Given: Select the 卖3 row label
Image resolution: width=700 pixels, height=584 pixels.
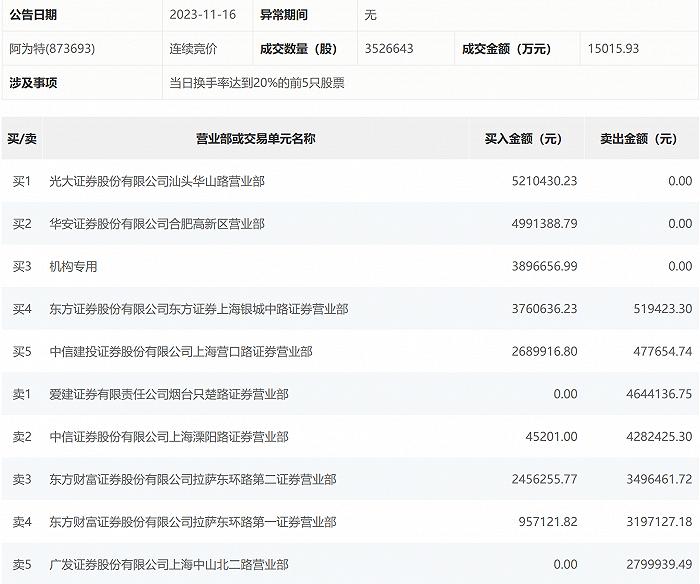Looking at the screenshot, I should click(x=22, y=480).
